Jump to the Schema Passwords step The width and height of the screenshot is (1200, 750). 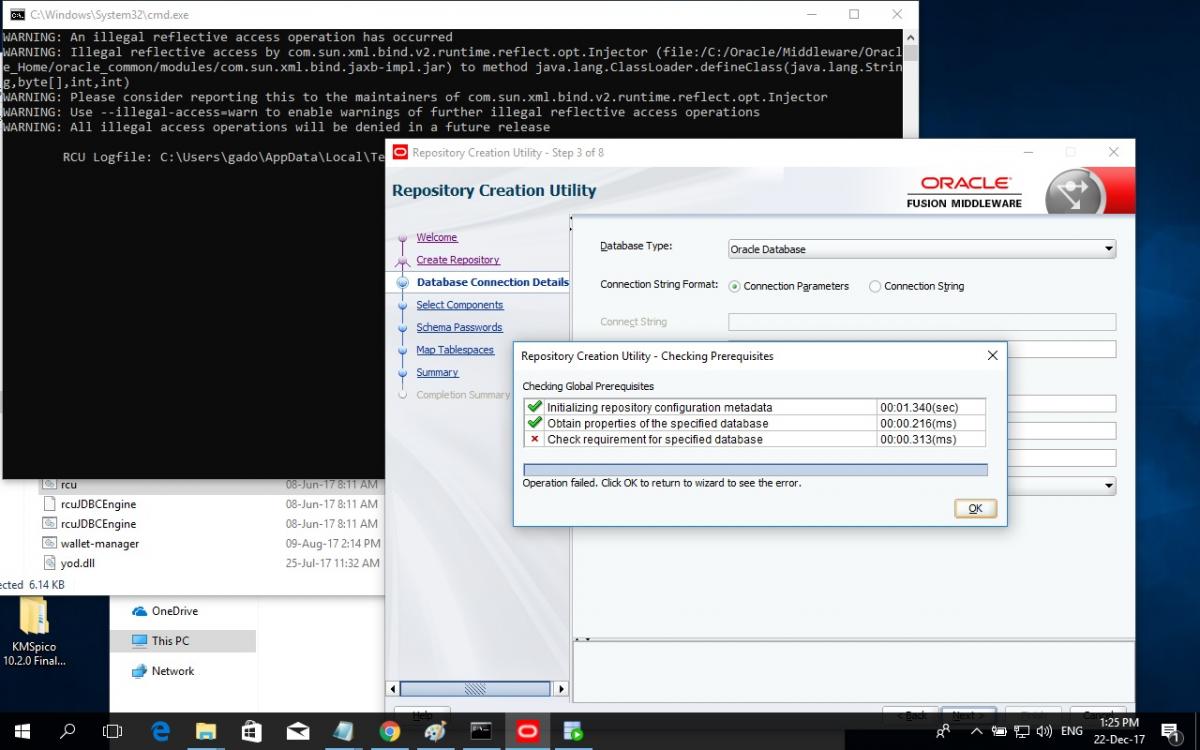[x=459, y=328]
